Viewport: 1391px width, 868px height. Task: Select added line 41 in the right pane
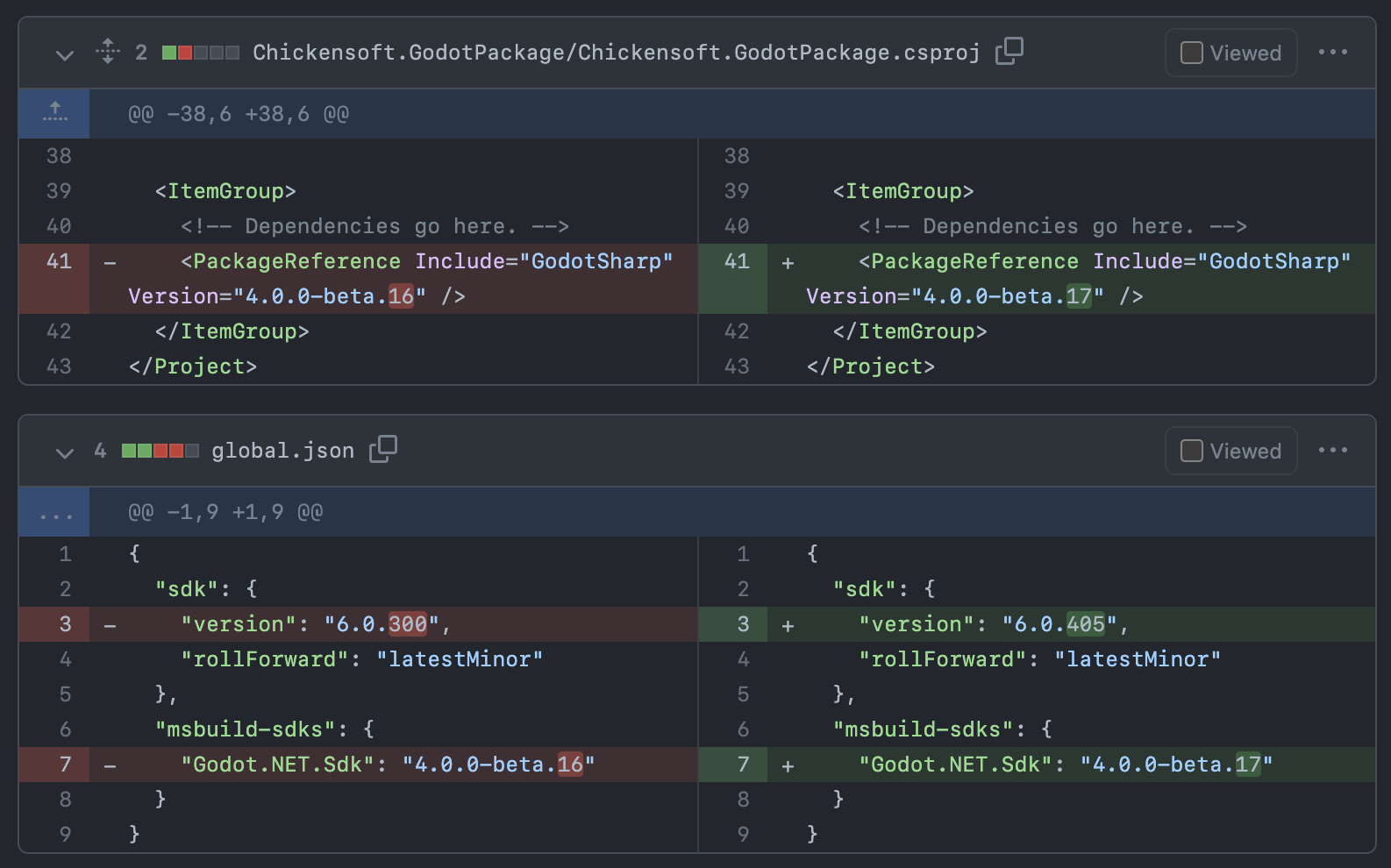pyautogui.click(x=736, y=261)
